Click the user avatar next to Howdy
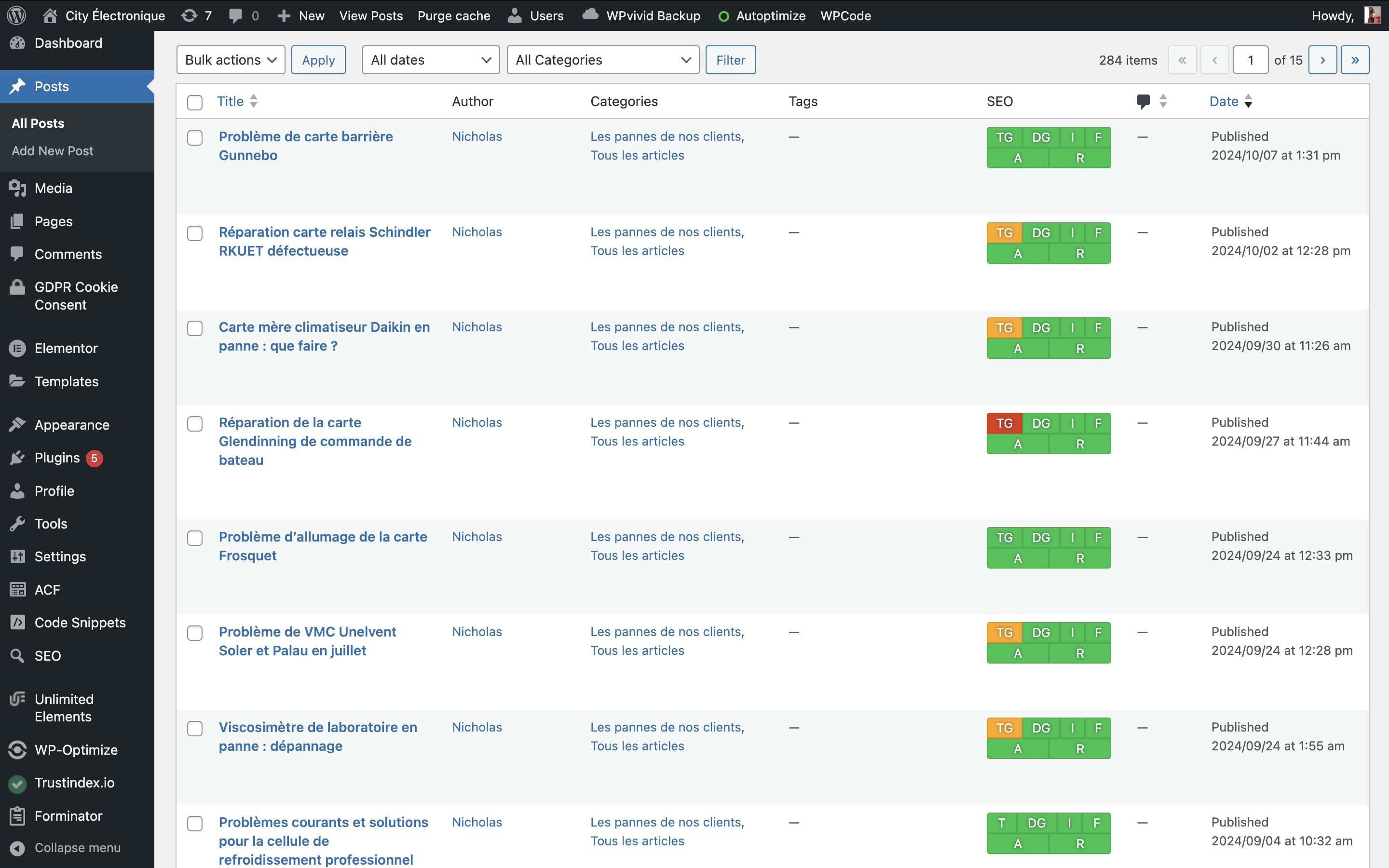The width and height of the screenshot is (1389, 868). point(1372,15)
